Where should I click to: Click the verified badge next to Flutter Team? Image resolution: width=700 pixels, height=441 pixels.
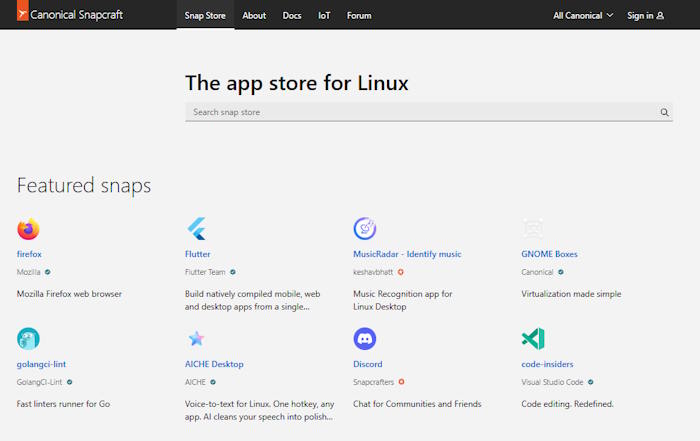pos(233,272)
